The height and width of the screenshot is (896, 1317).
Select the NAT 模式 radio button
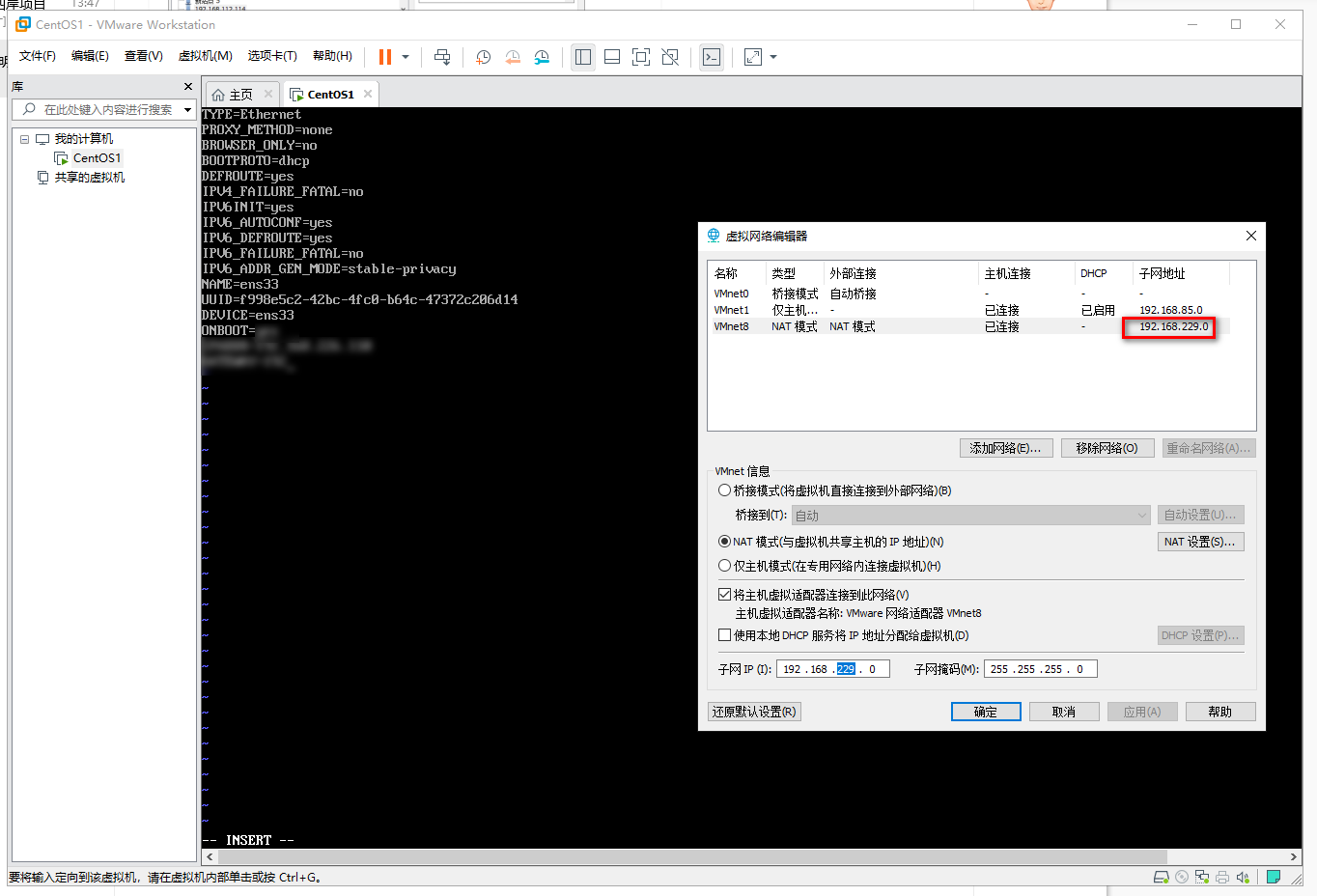point(724,542)
